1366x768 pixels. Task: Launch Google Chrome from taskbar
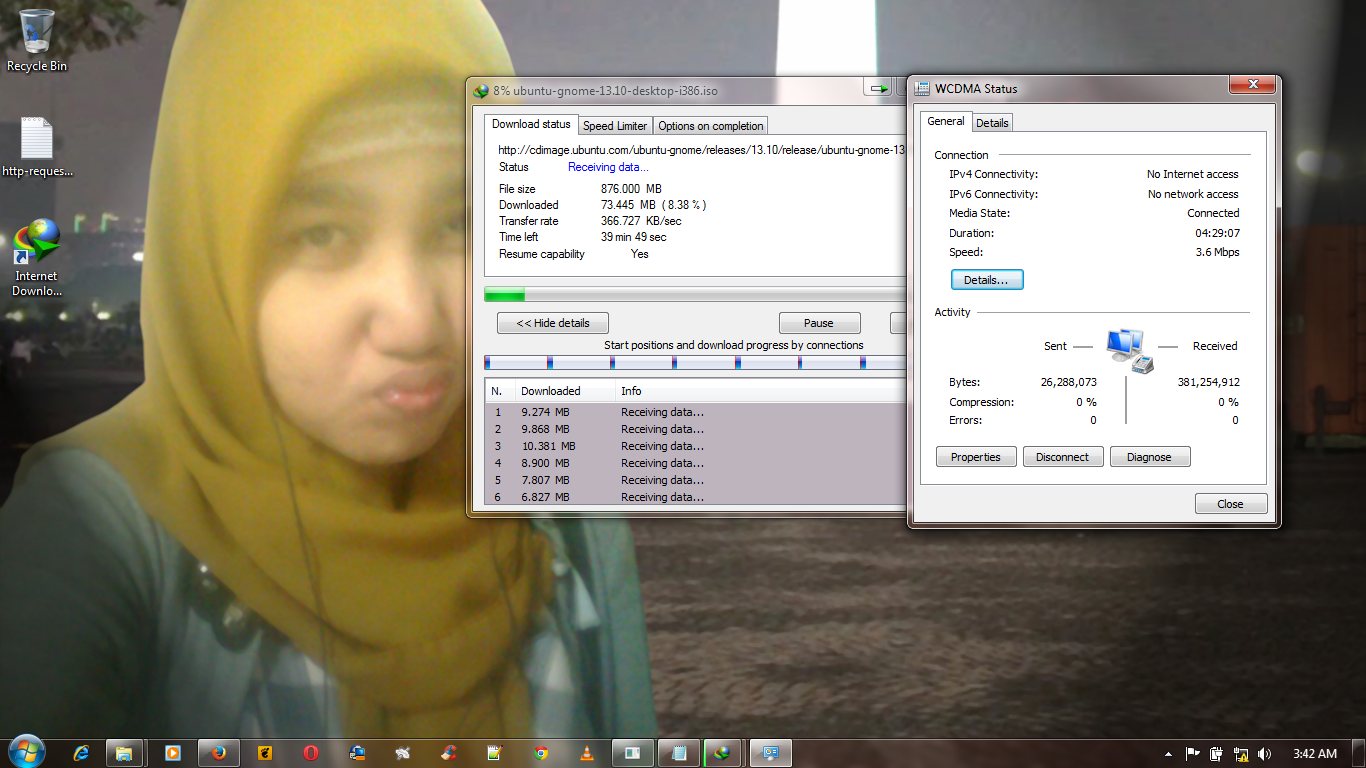(x=541, y=753)
